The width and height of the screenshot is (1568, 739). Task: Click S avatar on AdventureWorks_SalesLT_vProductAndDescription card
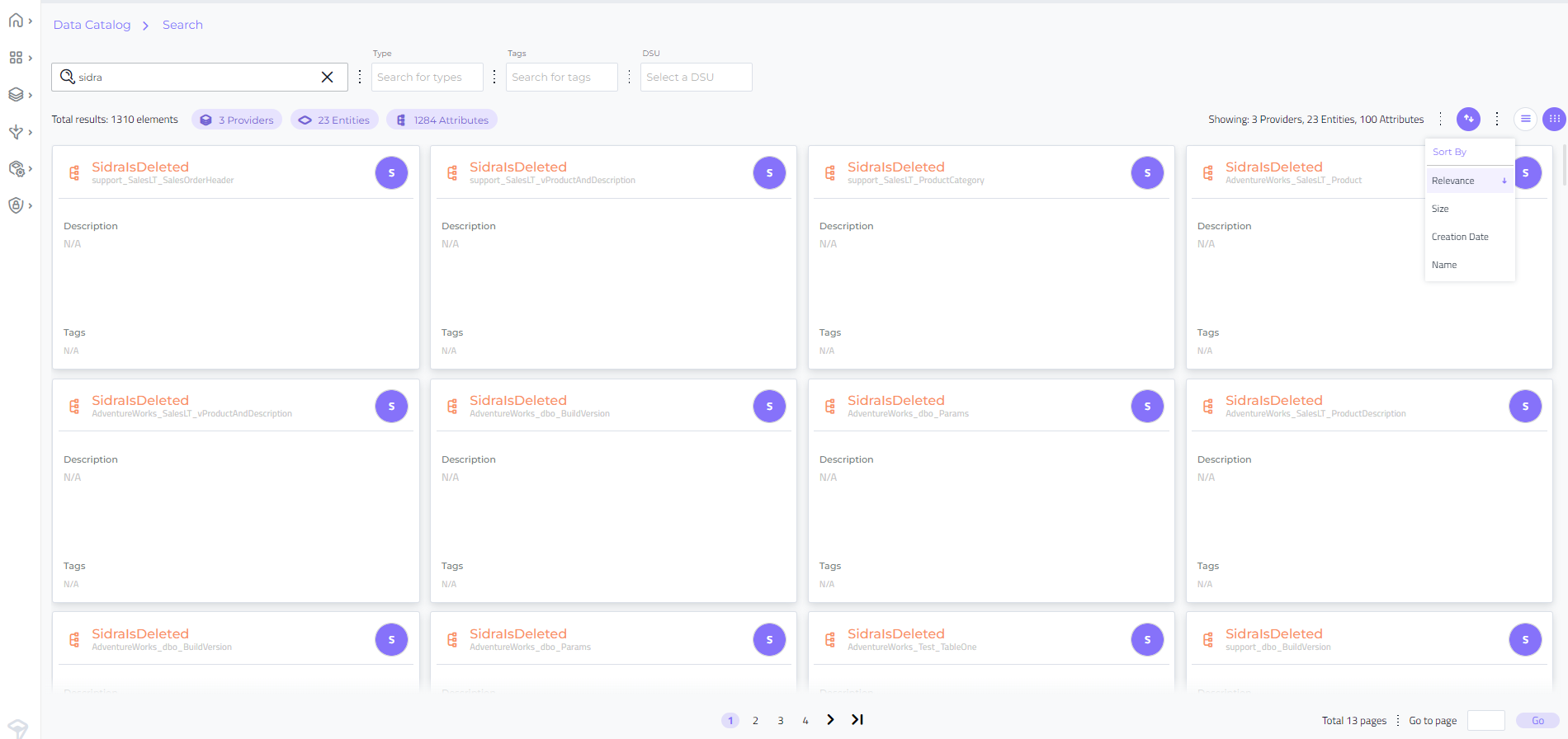tap(391, 406)
